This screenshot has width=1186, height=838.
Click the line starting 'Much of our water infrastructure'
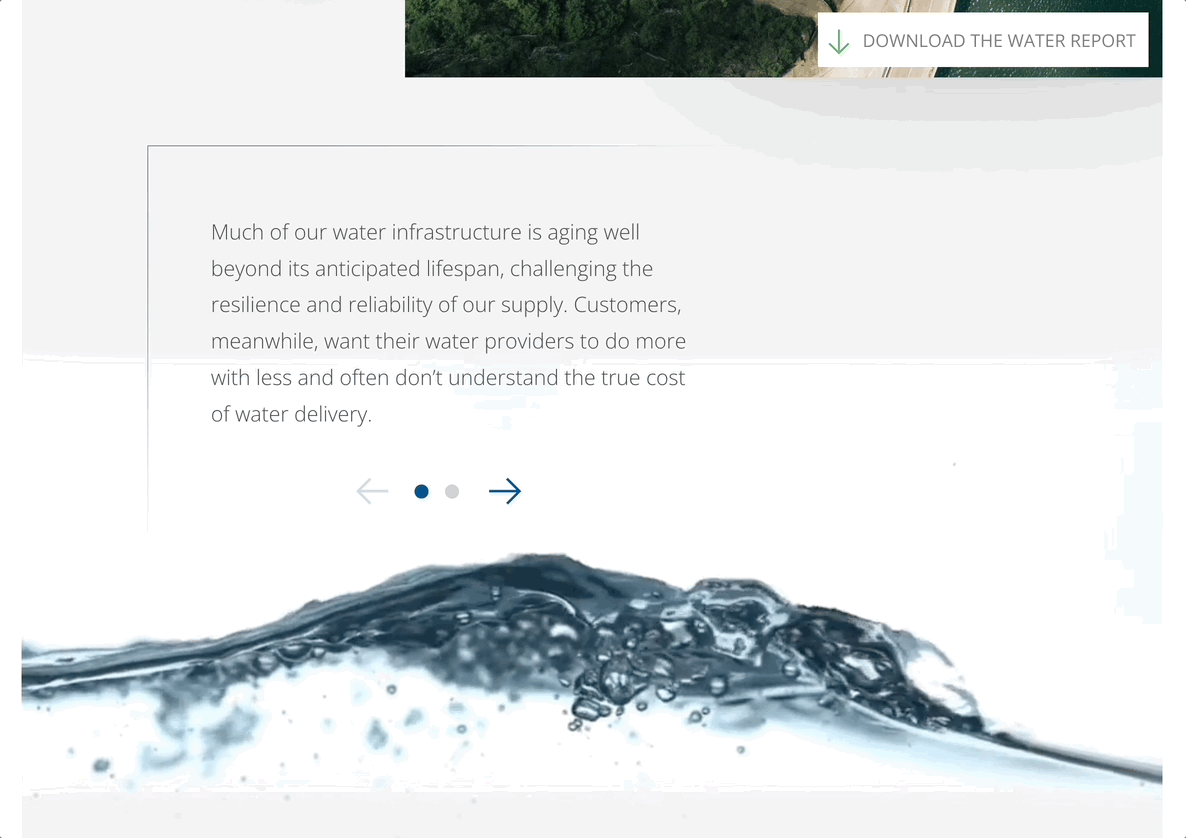coord(425,232)
